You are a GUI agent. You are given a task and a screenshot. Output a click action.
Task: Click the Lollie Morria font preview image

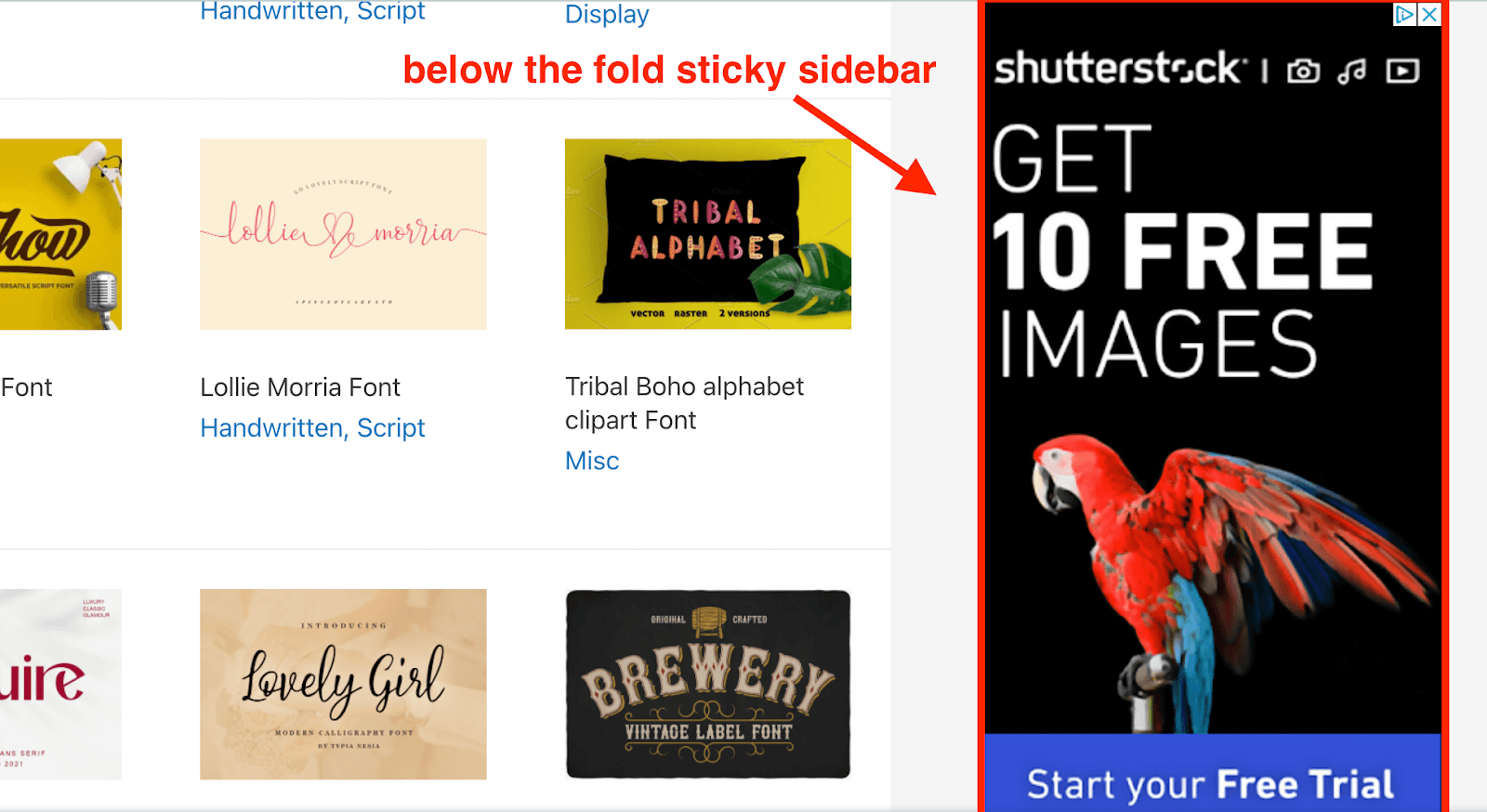[x=342, y=233]
